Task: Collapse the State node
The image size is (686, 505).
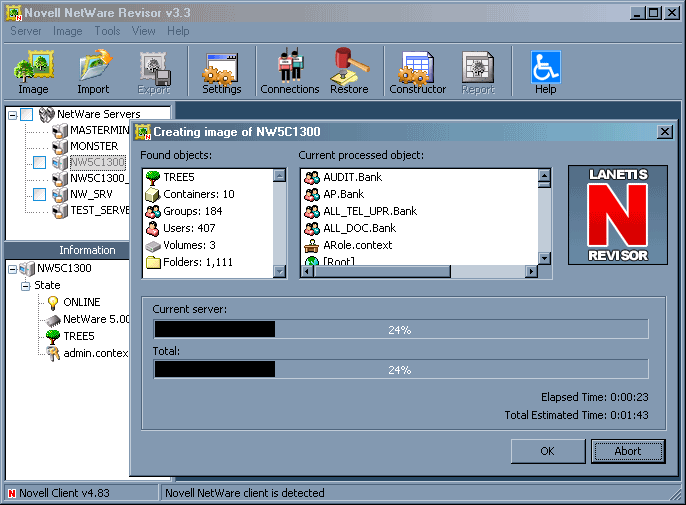Action: click(x=26, y=286)
